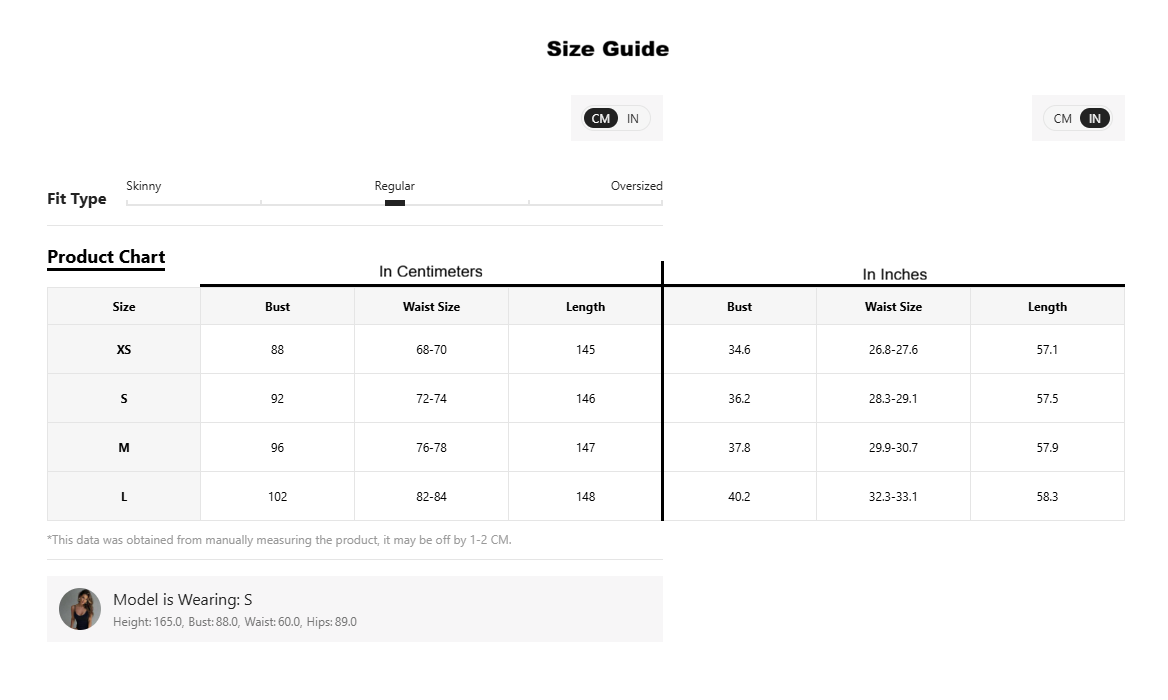Viewport: 1168px width, 700px height.
Task: Select the Oversized fit type label
Action: click(x=636, y=186)
